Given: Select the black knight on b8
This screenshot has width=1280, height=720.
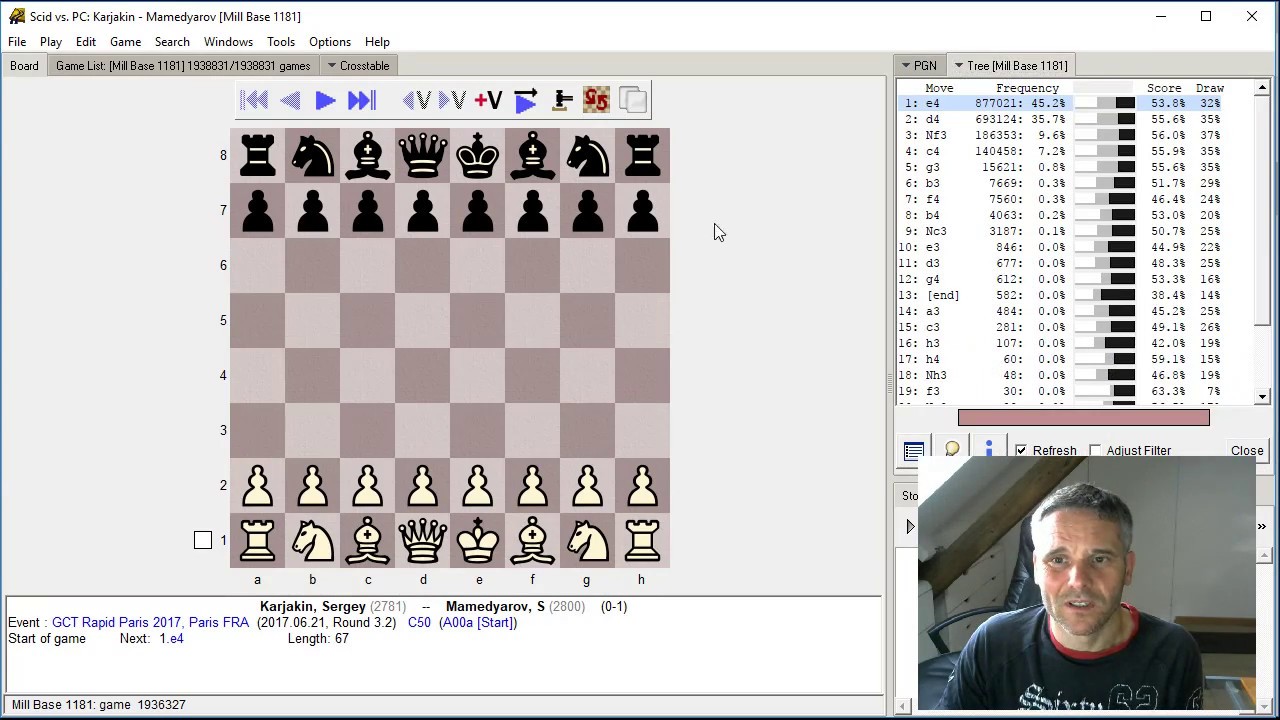Looking at the screenshot, I should click(x=313, y=156).
